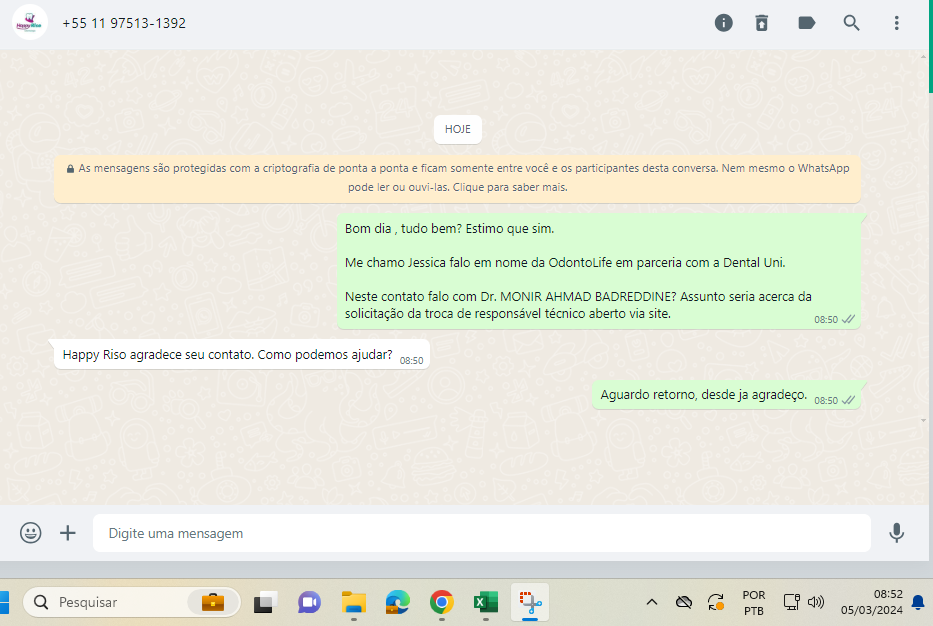Open Task View in the taskbar
The image size is (933, 626).
point(265,602)
